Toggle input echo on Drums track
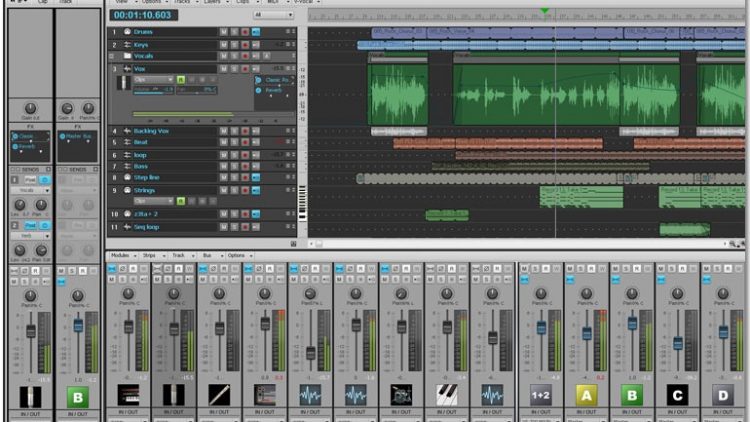The width and height of the screenshot is (750, 422). [256, 32]
